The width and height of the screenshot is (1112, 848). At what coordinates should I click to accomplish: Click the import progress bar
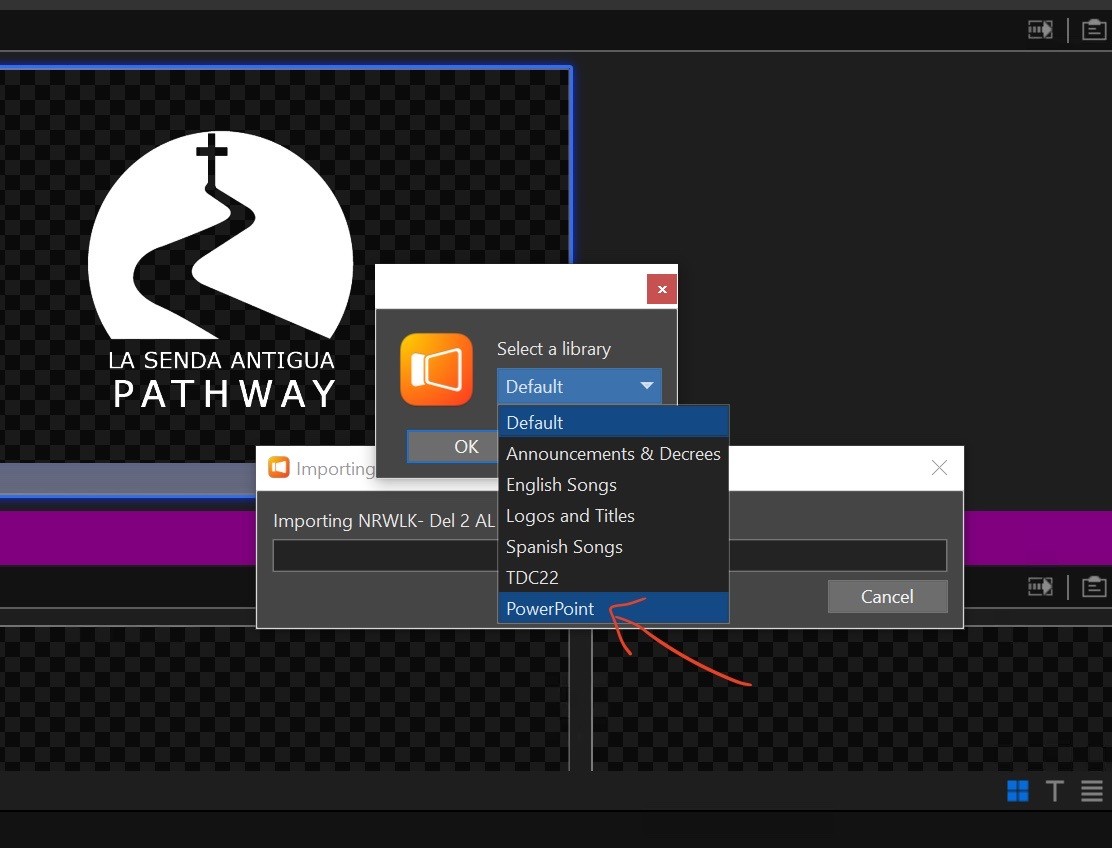(x=609, y=555)
